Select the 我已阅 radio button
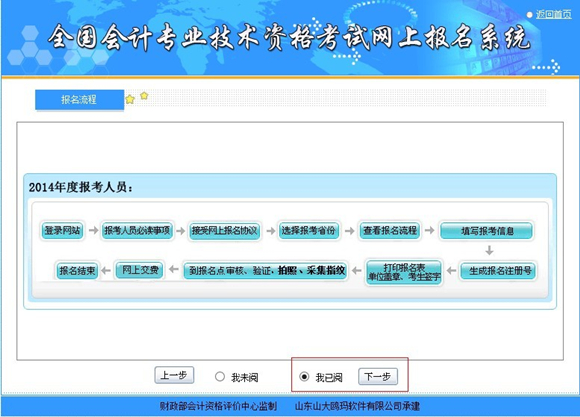580x417 pixels. [x=304, y=377]
